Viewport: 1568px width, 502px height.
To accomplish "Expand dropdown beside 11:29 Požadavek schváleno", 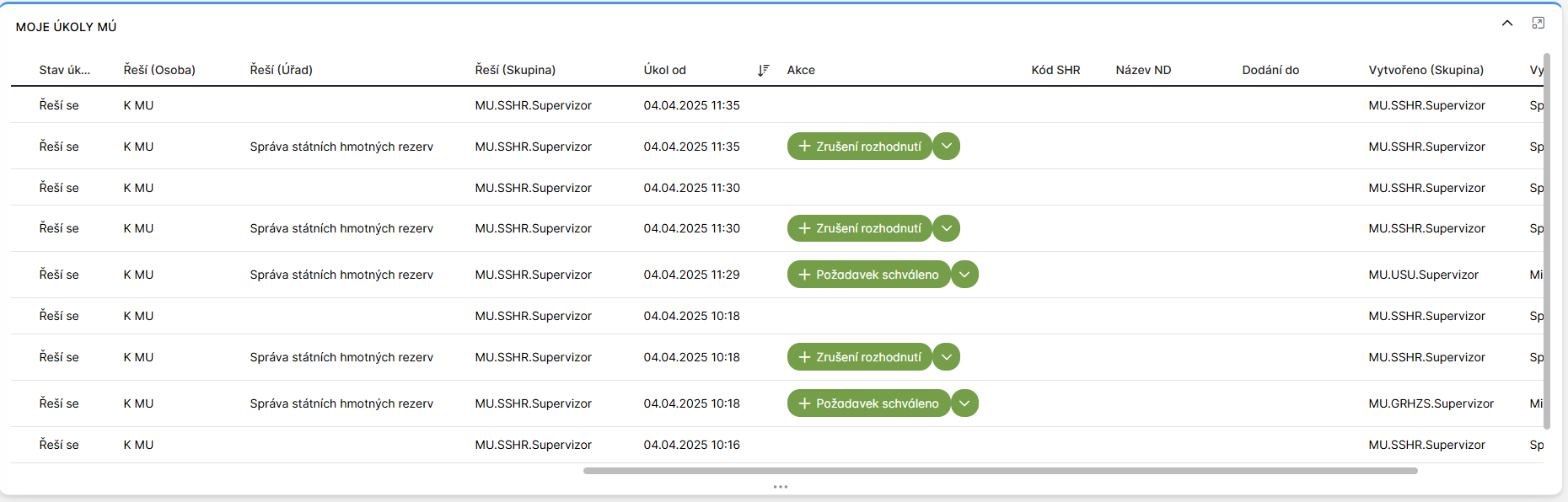I will point(965,275).
